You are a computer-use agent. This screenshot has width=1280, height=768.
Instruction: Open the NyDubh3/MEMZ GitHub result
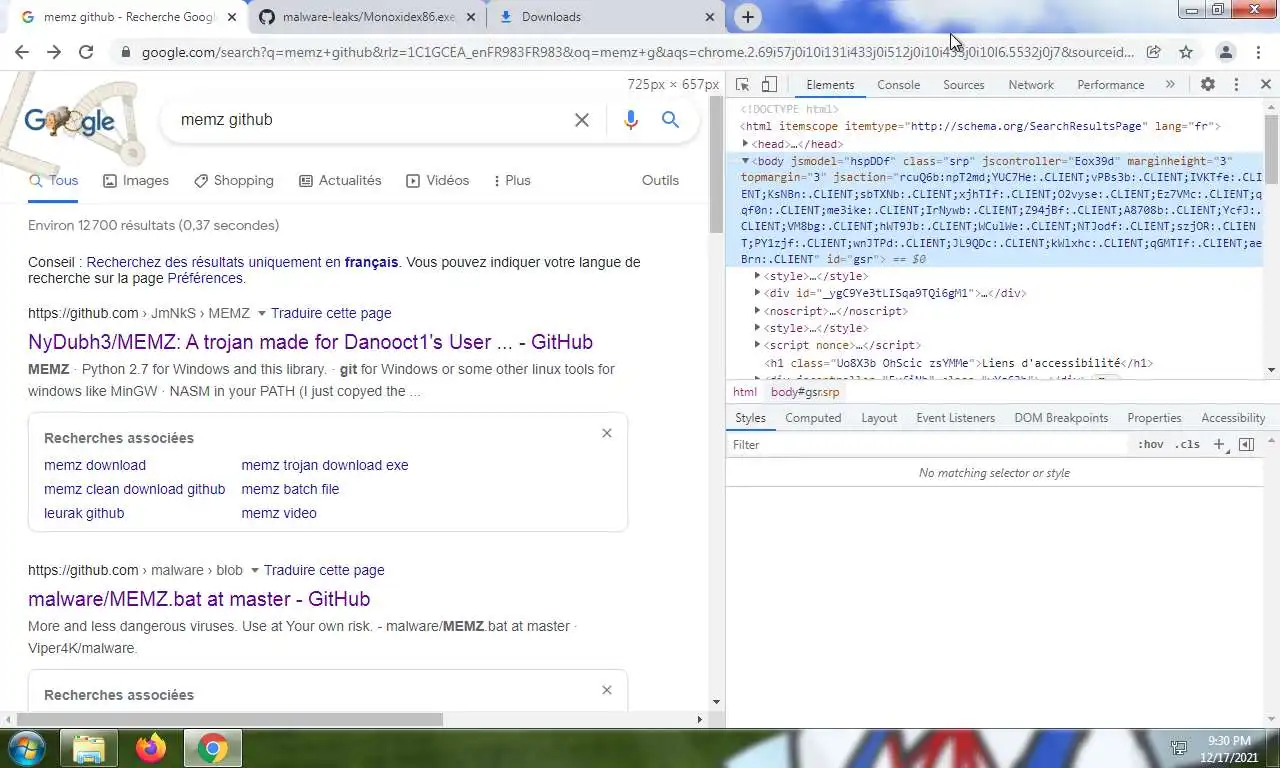[x=310, y=342]
